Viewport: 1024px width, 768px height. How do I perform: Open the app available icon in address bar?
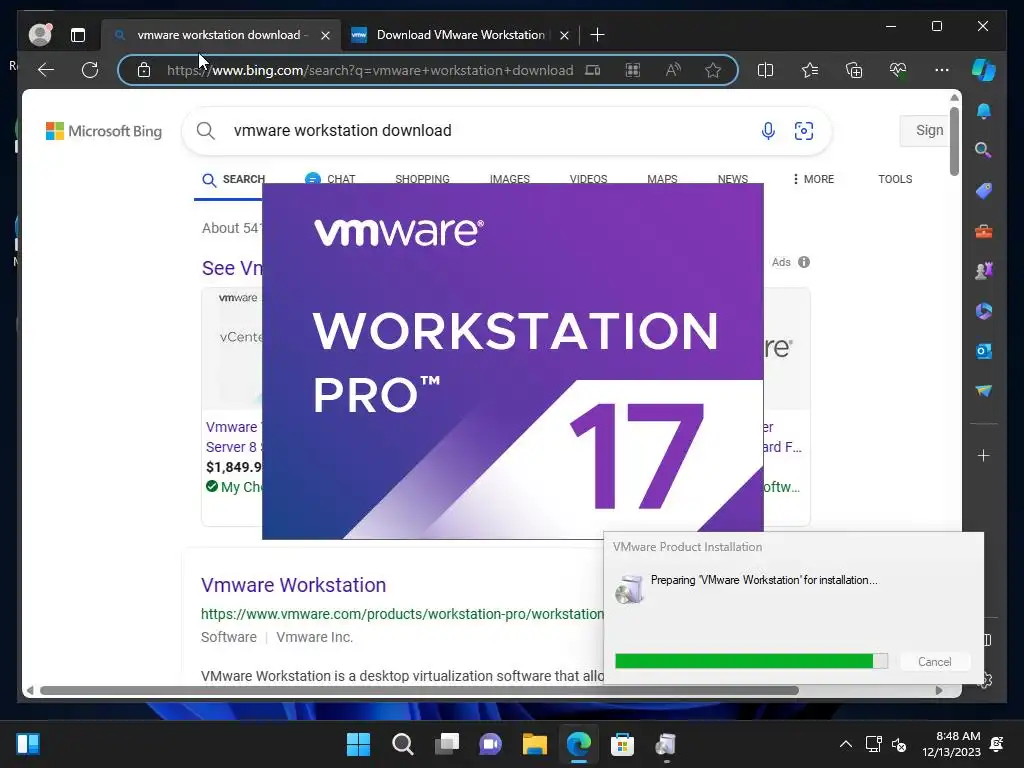(x=592, y=70)
